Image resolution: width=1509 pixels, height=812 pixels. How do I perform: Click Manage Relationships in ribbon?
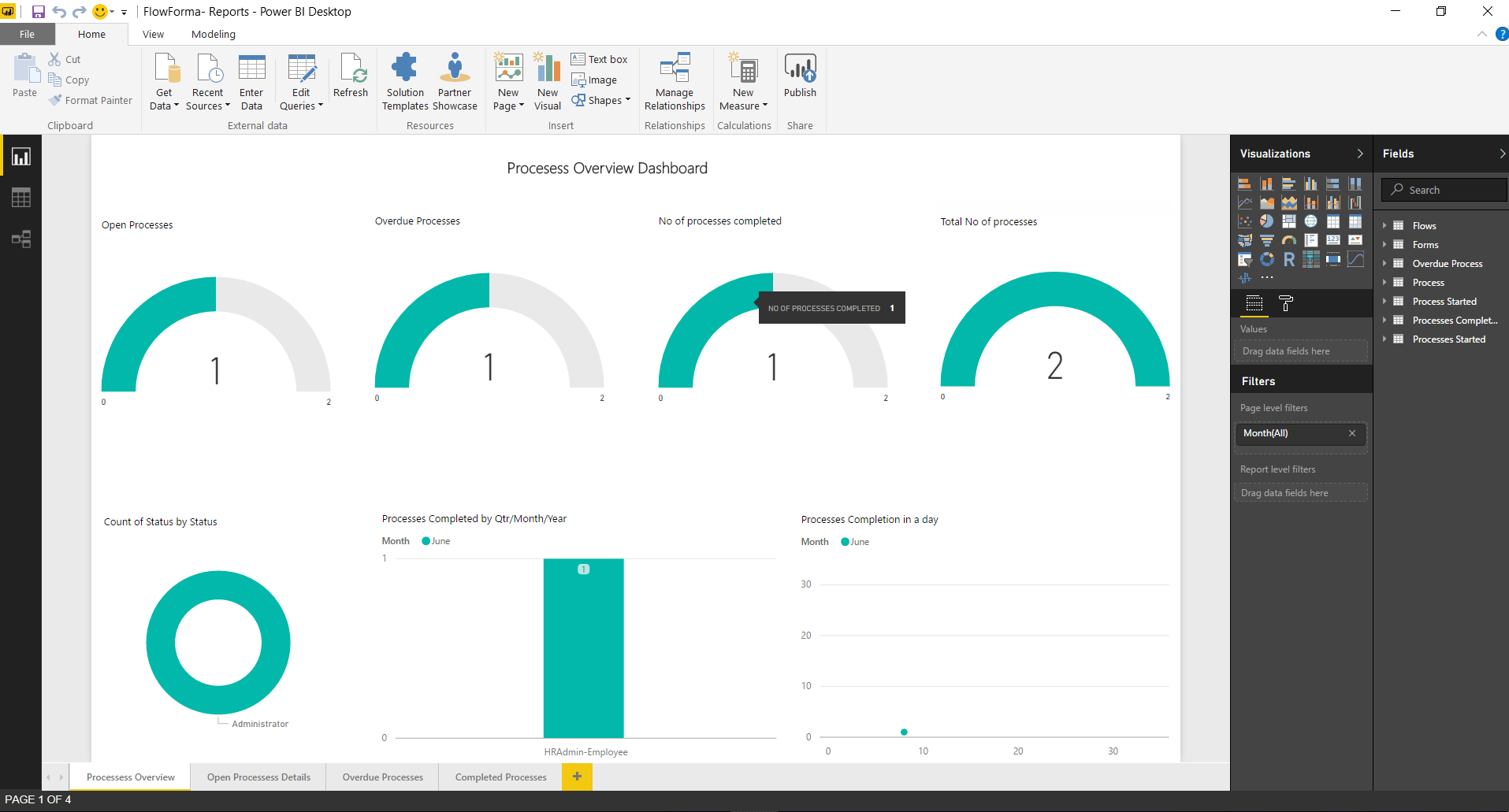click(675, 82)
